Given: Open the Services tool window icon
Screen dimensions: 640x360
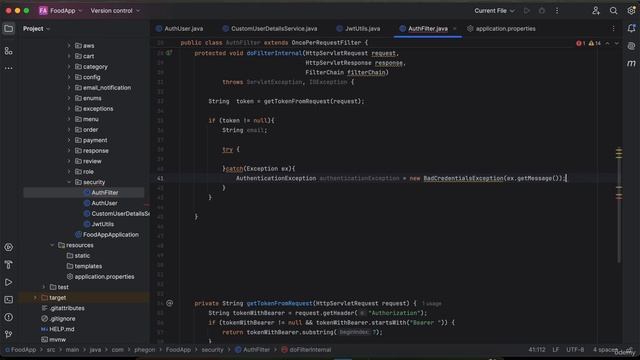Looking at the screenshot, I should [x=9, y=247].
